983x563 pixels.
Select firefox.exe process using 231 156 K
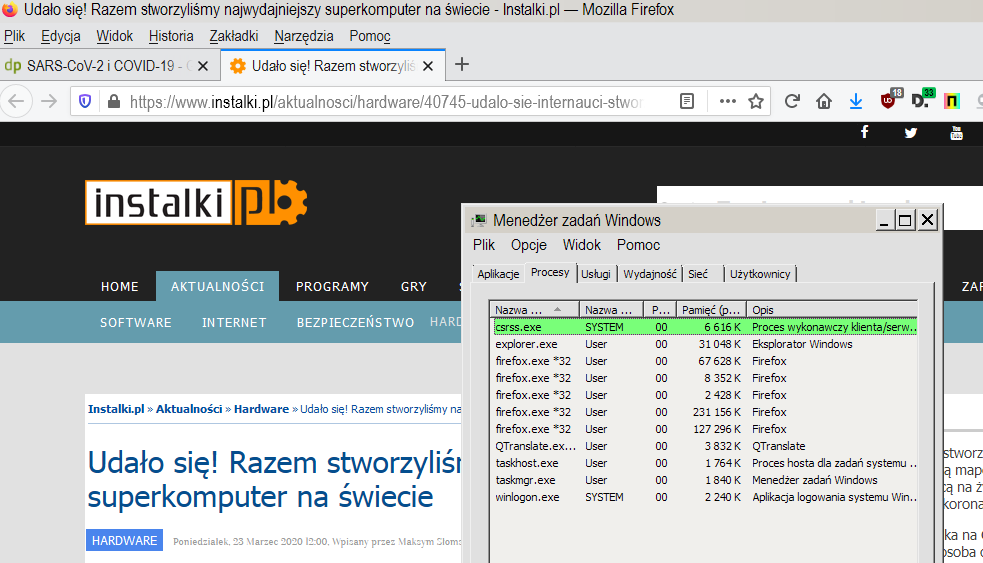point(705,412)
